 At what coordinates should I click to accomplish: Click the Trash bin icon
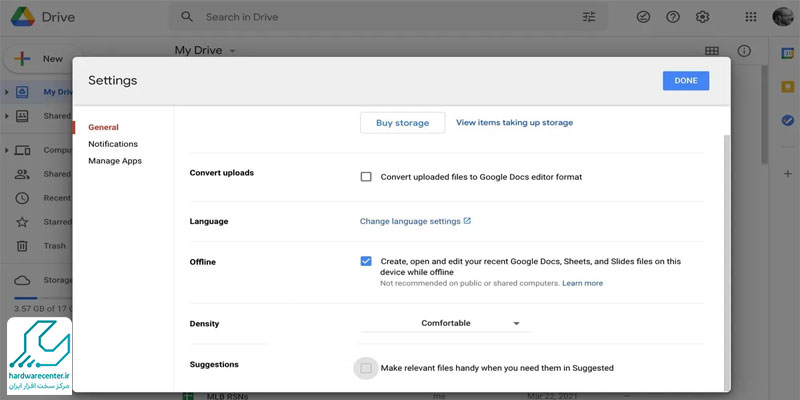[x=22, y=246]
